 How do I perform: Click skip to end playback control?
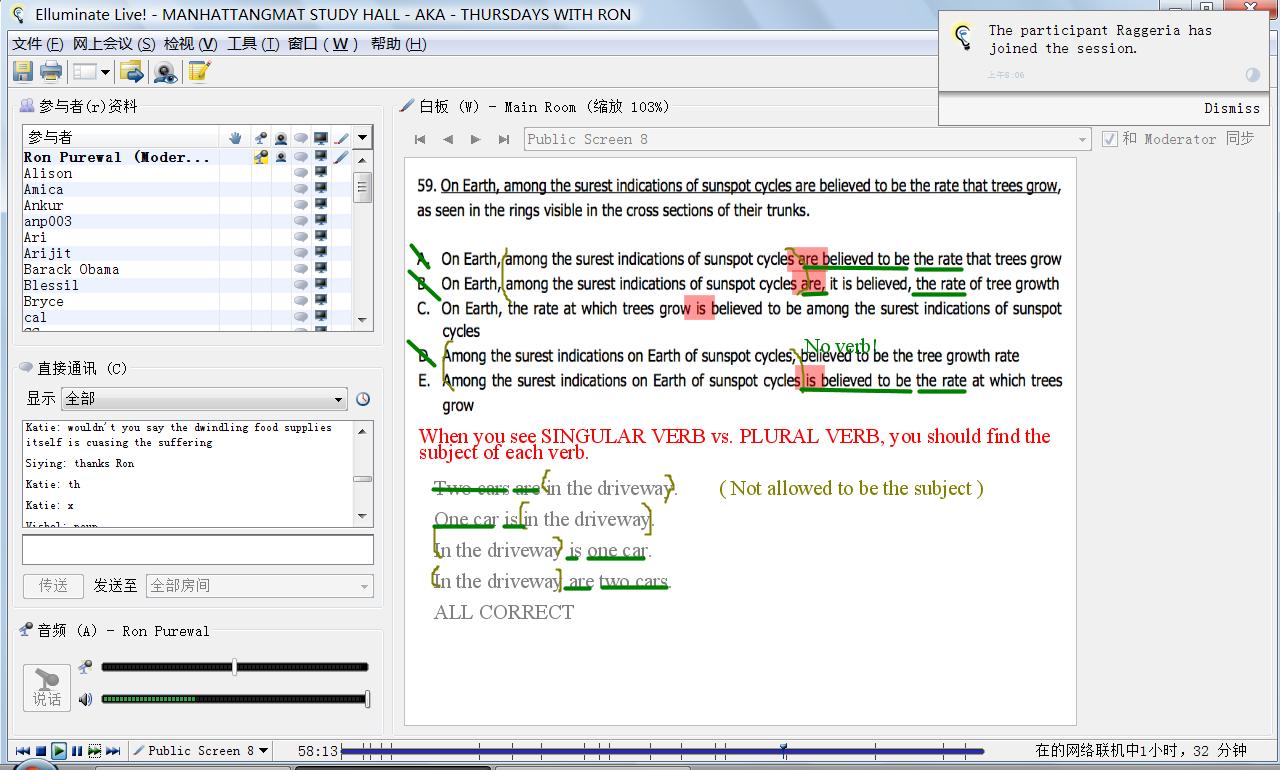tap(113, 750)
